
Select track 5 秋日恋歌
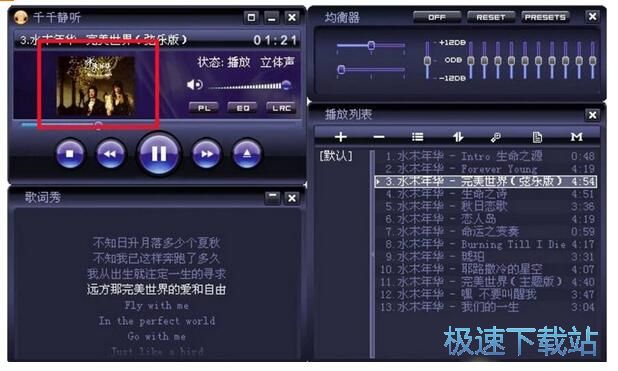[x=485, y=207]
